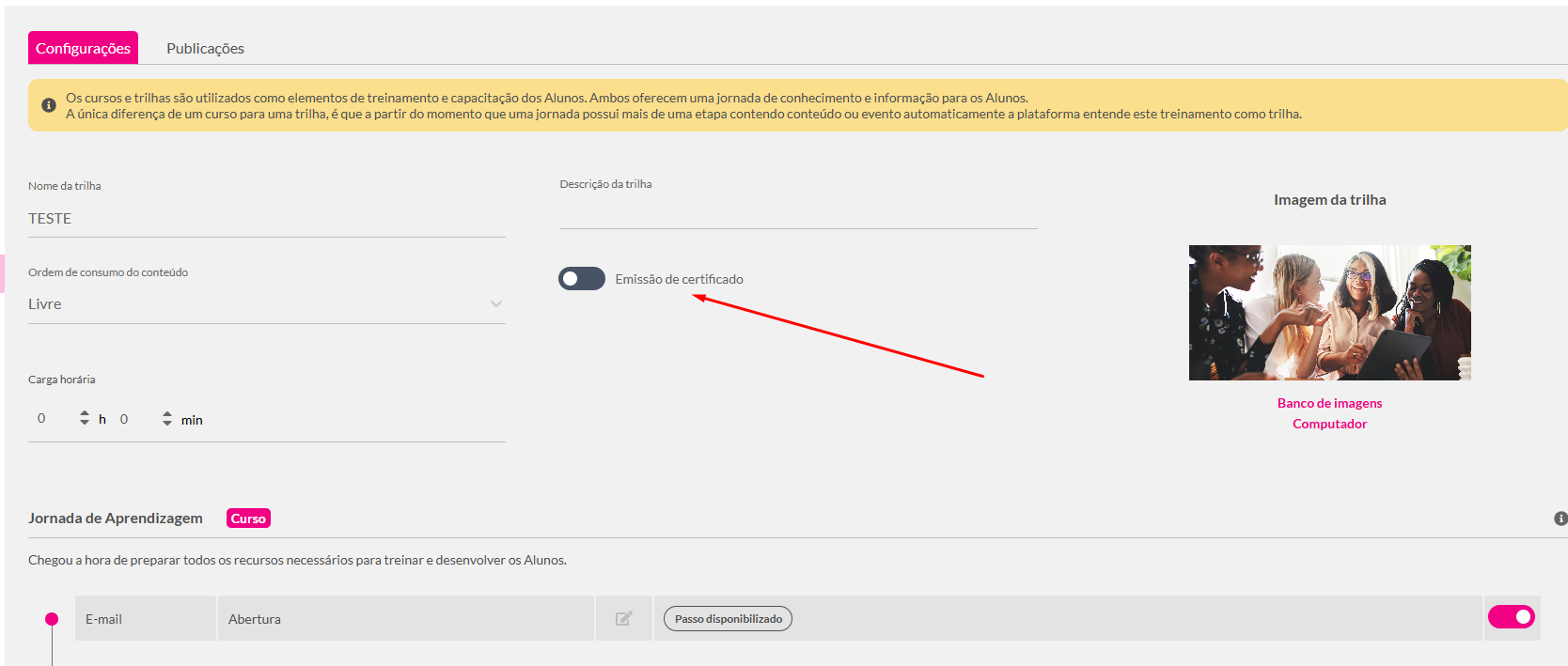Screen dimensions: 1568x666
Task: Open the Livre order selection field
Action: click(x=254, y=304)
